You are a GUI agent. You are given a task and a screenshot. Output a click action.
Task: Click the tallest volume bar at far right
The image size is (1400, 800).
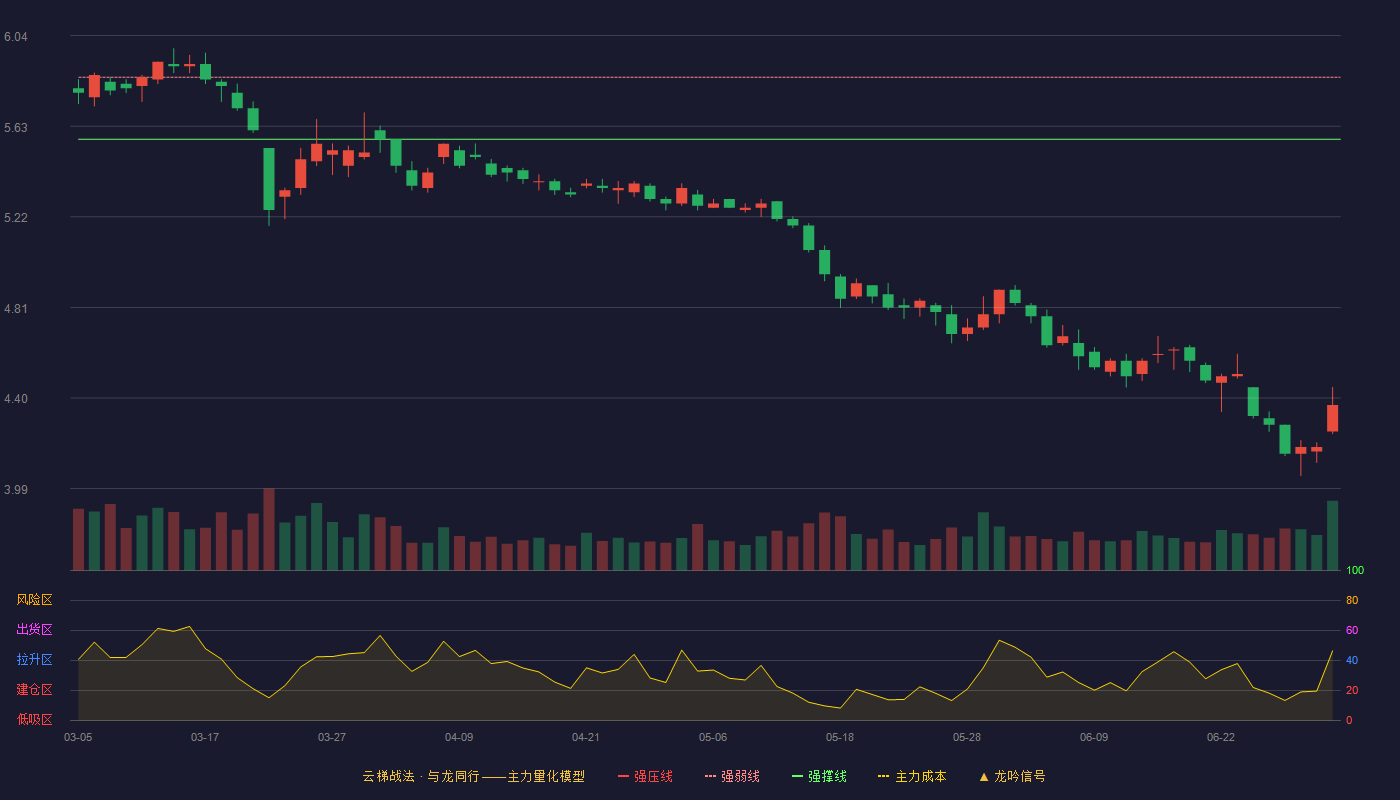tap(1332, 535)
